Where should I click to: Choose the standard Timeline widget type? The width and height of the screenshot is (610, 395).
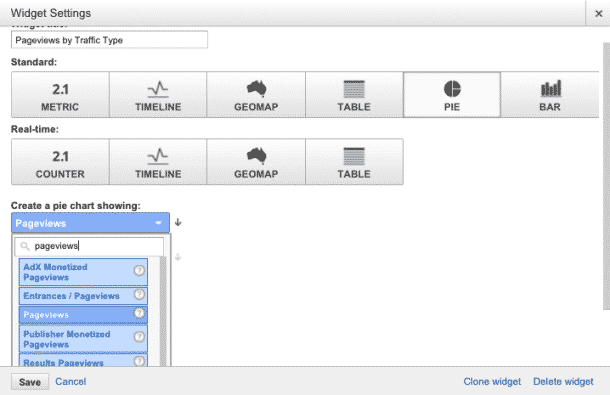[158, 95]
